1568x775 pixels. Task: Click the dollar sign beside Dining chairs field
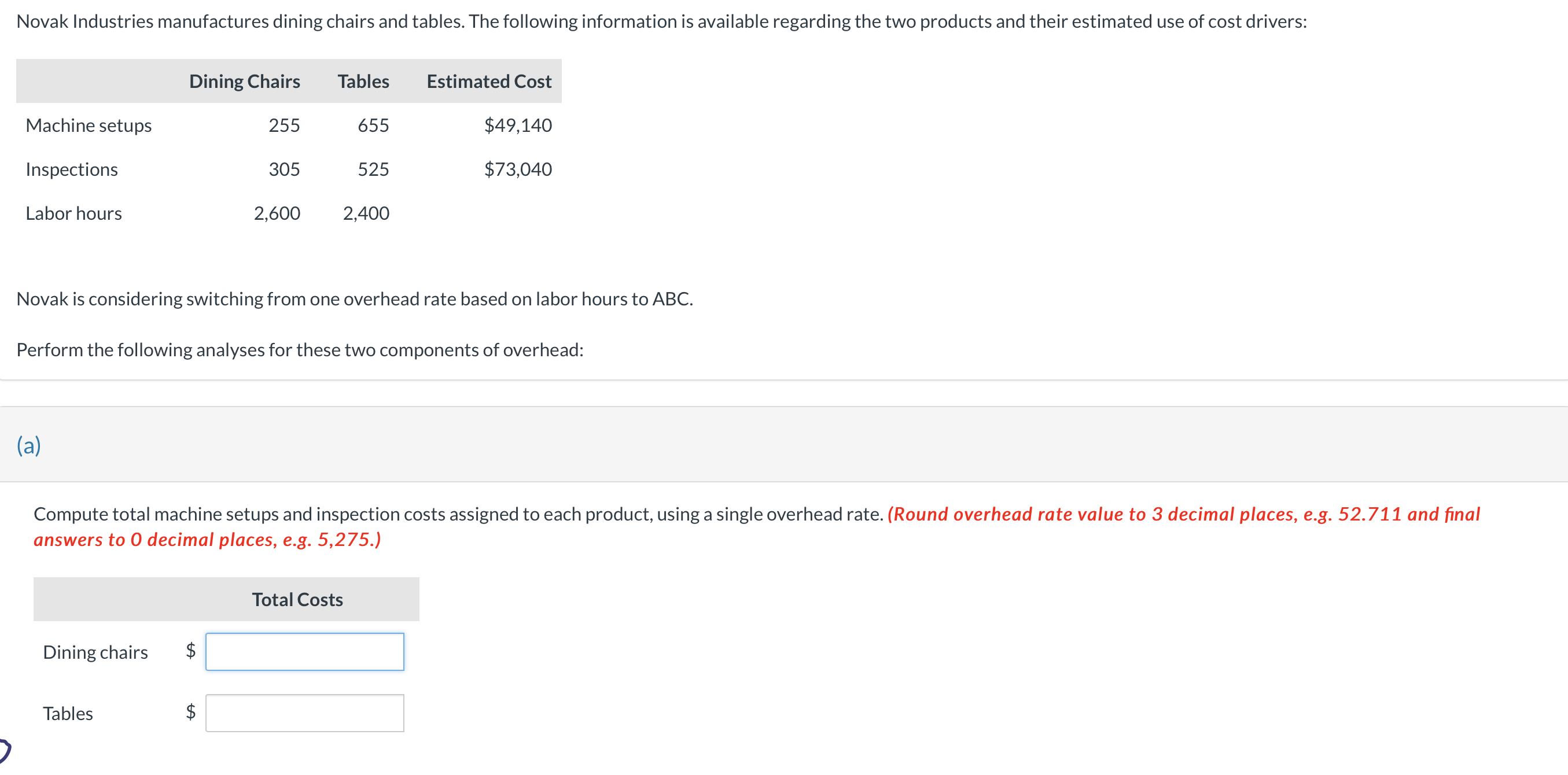tap(190, 650)
